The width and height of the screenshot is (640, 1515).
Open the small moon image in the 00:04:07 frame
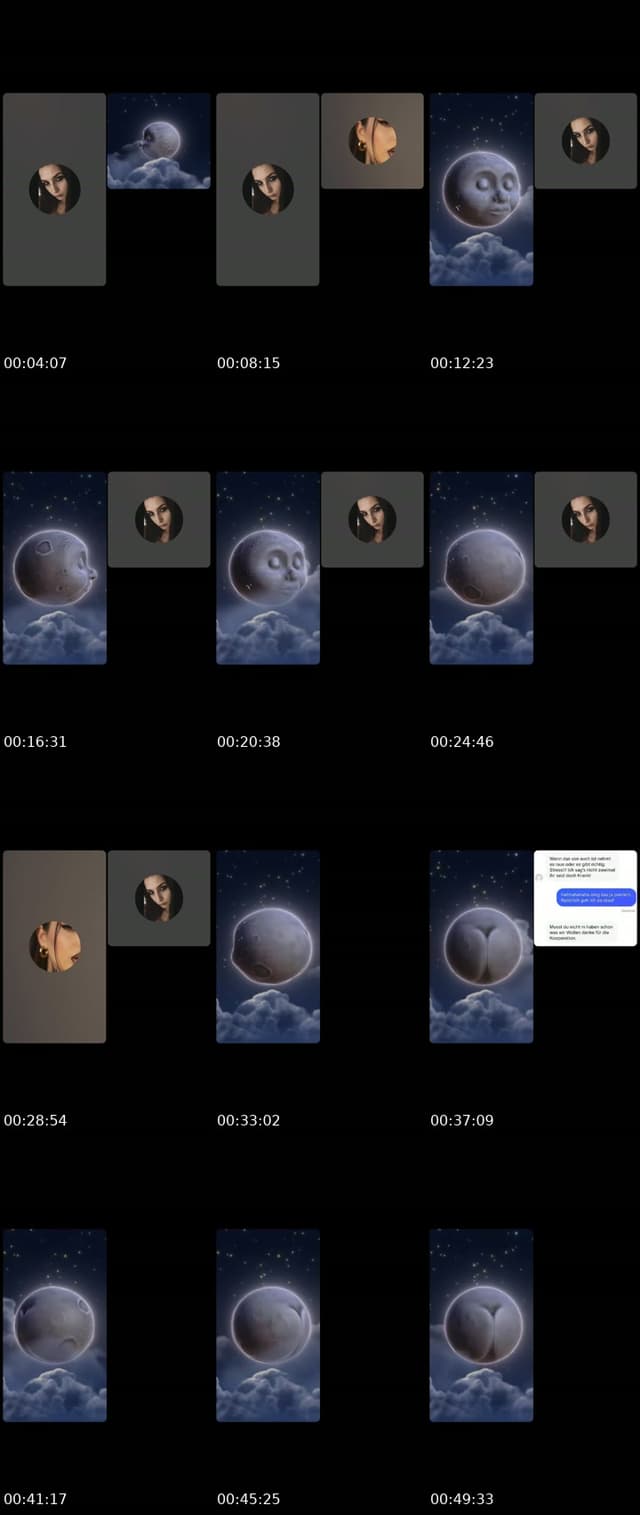click(x=159, y=141)
